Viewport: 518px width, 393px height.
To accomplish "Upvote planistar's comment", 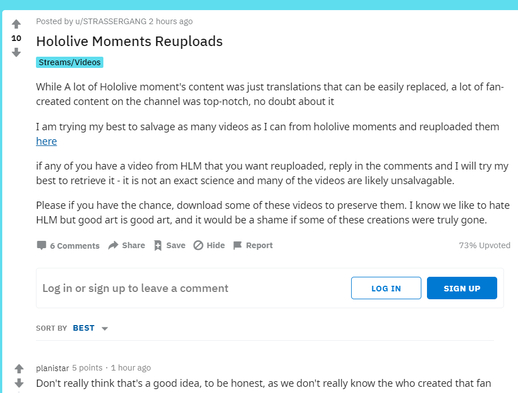I will [19, 368].
